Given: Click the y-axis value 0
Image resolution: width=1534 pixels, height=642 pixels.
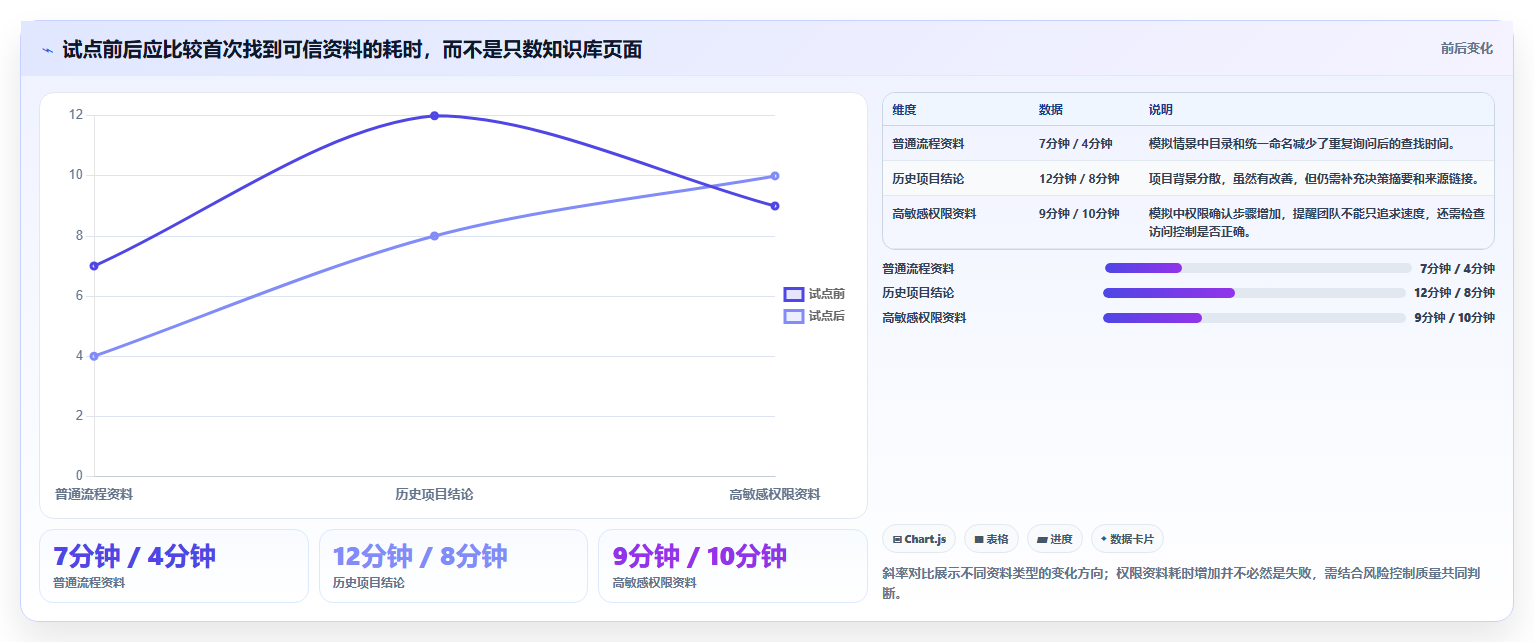Looking at the screenshot, I should (x=79, y=476).
